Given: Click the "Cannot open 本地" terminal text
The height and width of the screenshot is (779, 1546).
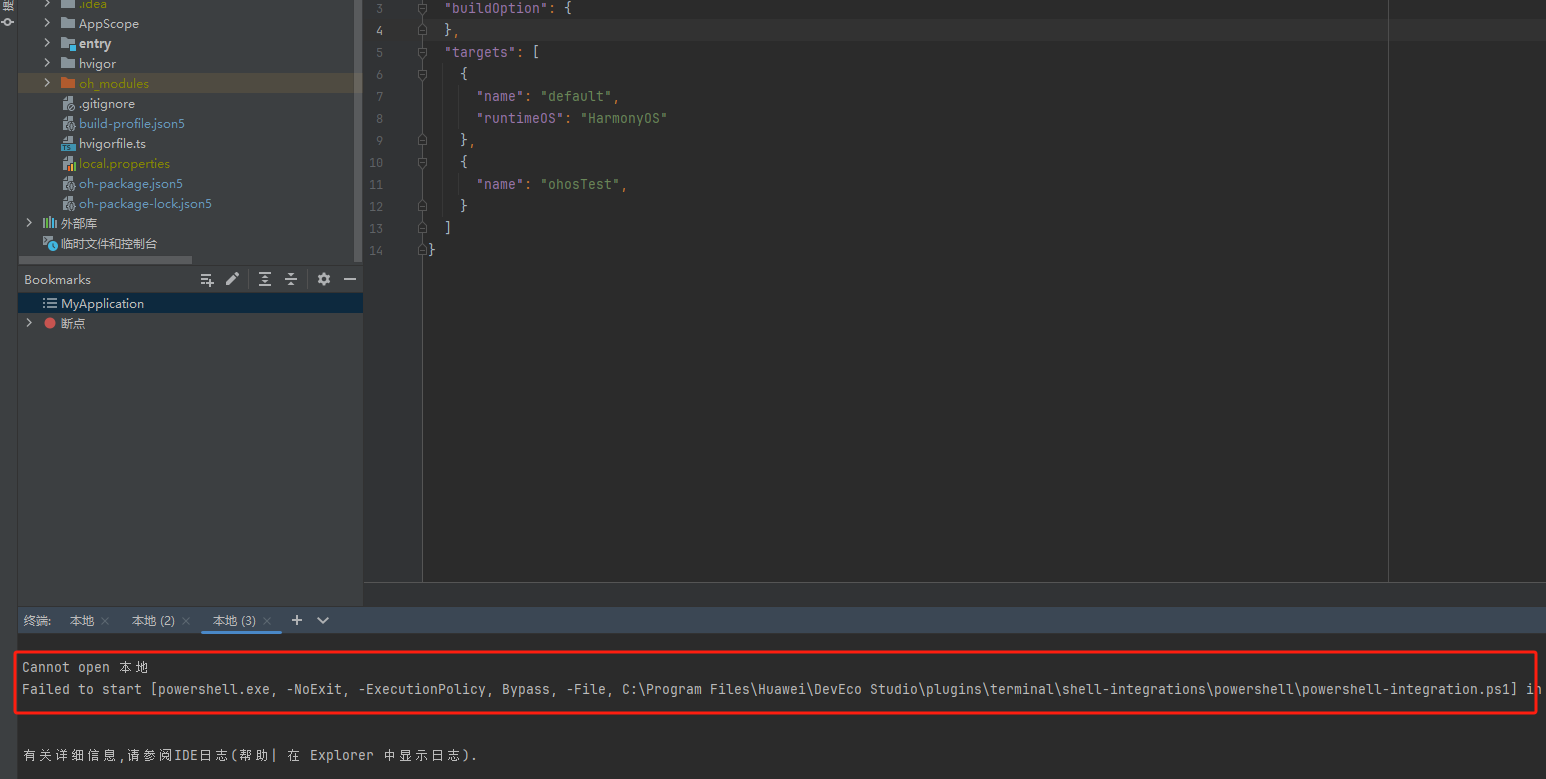Looking at the screenshot, I should 85,667.
